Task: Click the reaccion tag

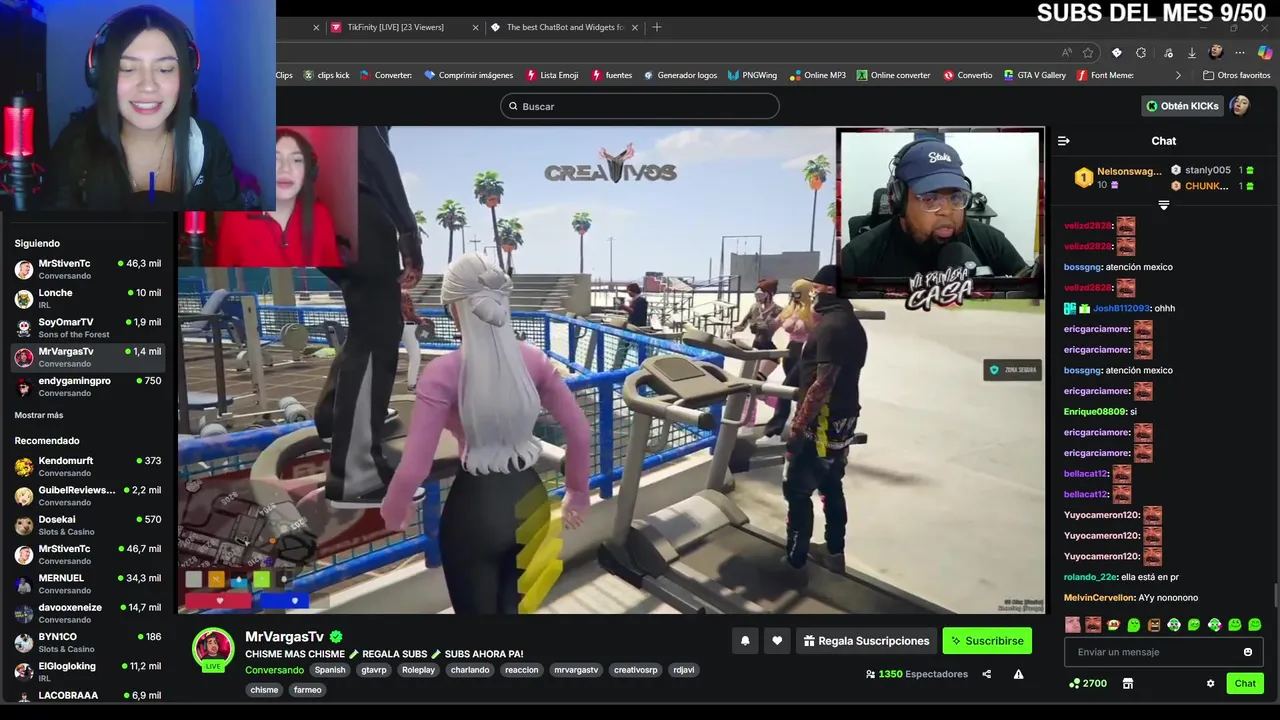Action: click(521, 670)
